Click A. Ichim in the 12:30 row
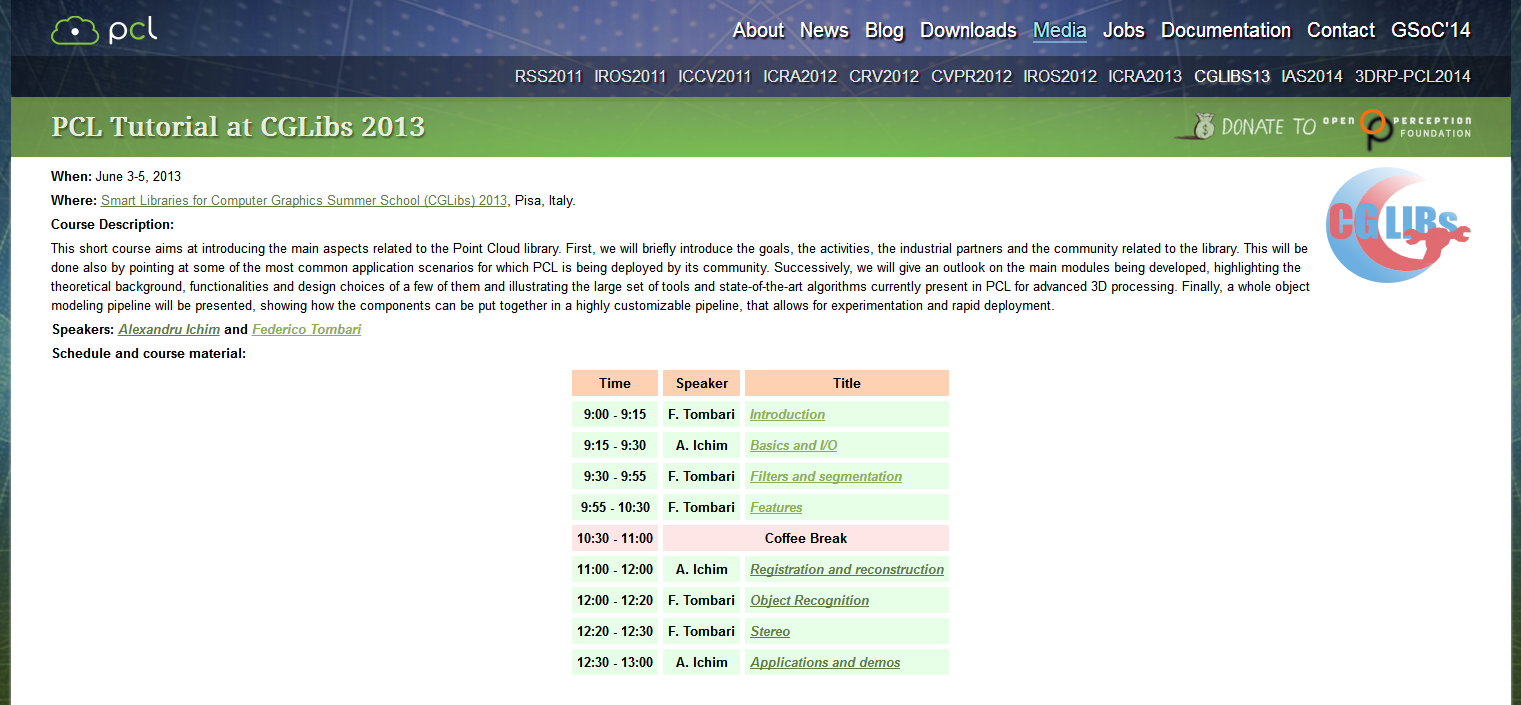 (701, 662)
